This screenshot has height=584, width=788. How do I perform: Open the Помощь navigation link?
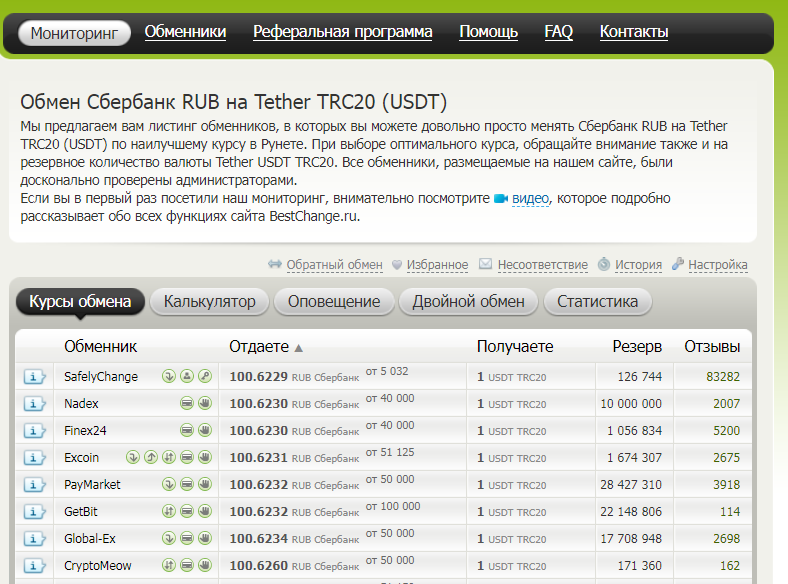488,32
